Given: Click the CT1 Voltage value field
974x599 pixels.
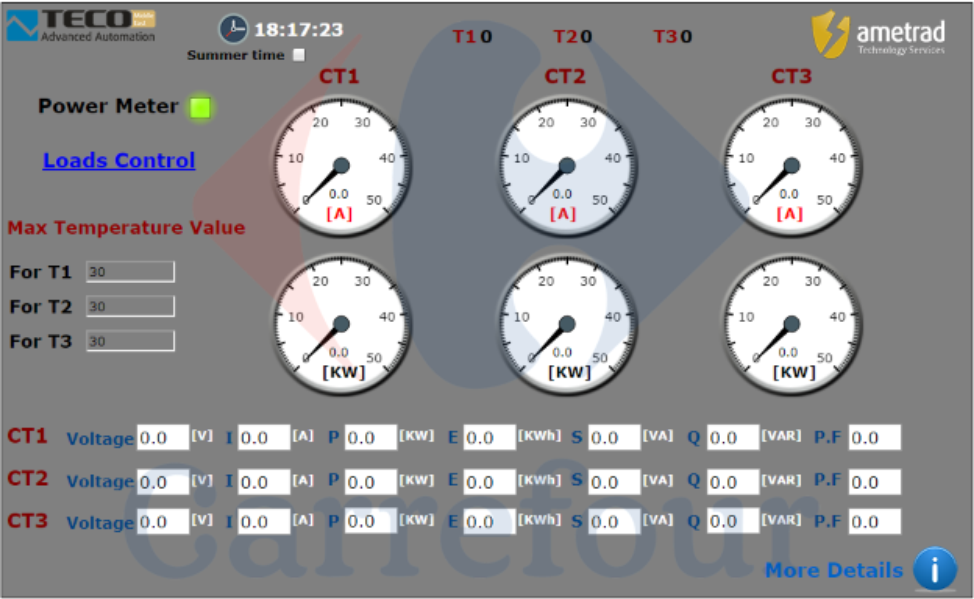Looking at the screenshot, I should click(163, 438).
